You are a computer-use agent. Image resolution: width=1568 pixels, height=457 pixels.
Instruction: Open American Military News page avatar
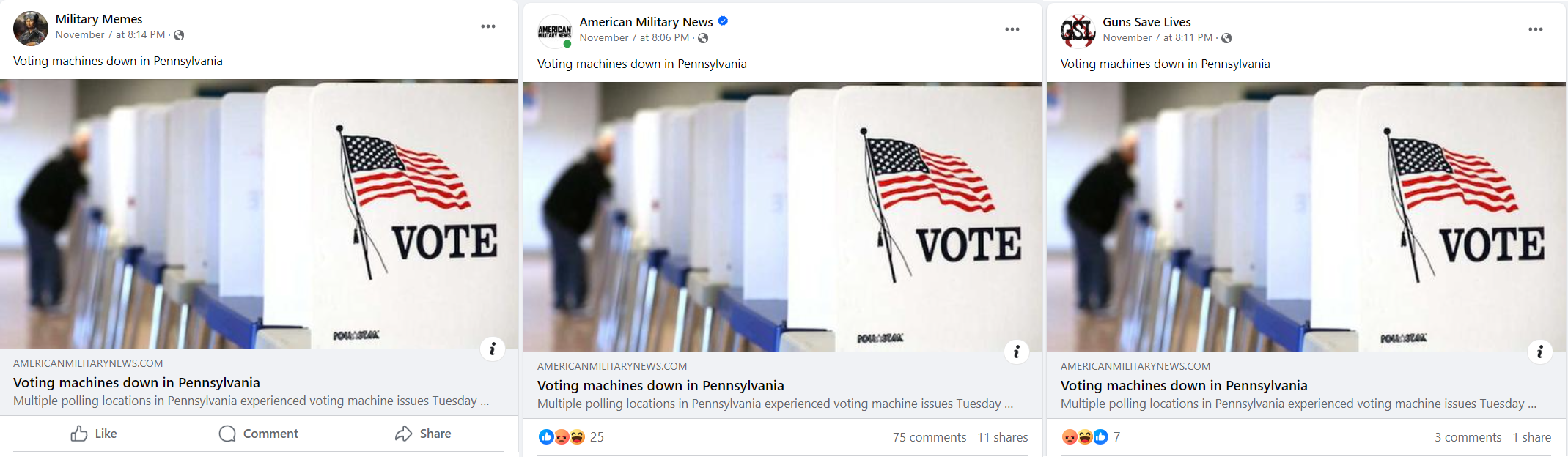555,31
